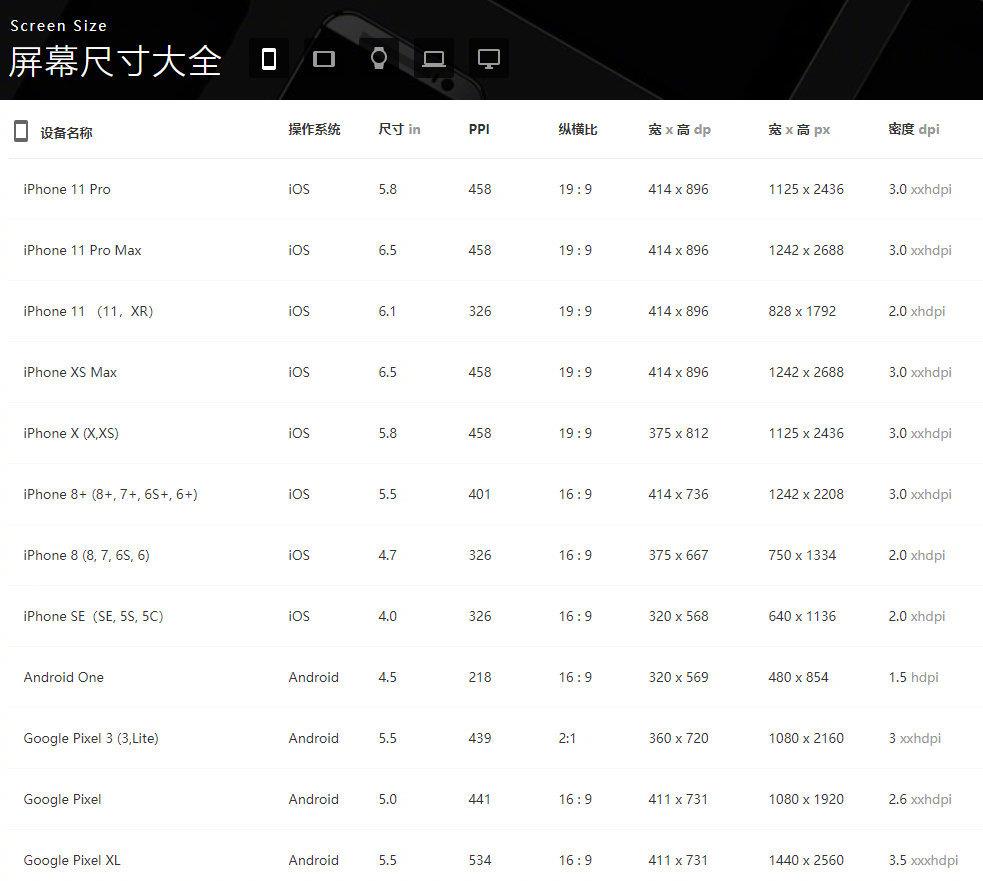Viewport: 983px width, 881px height.
Task: Select the phone device category icon
Action: click(268, 59)
